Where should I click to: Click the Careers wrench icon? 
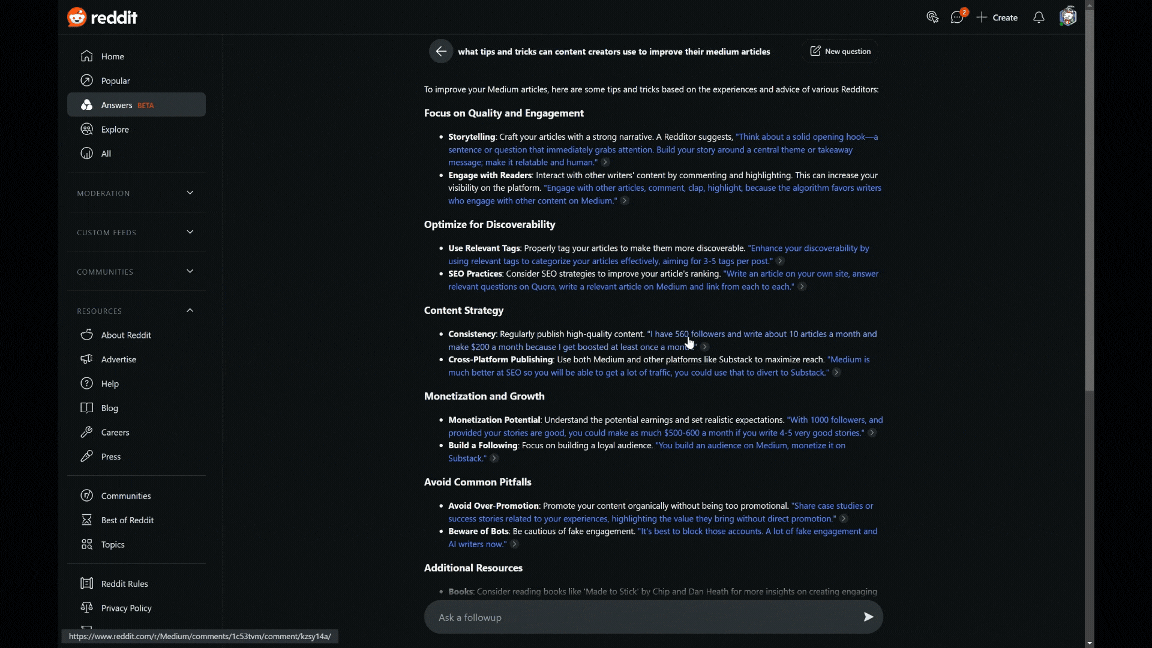tap(87, 432)
